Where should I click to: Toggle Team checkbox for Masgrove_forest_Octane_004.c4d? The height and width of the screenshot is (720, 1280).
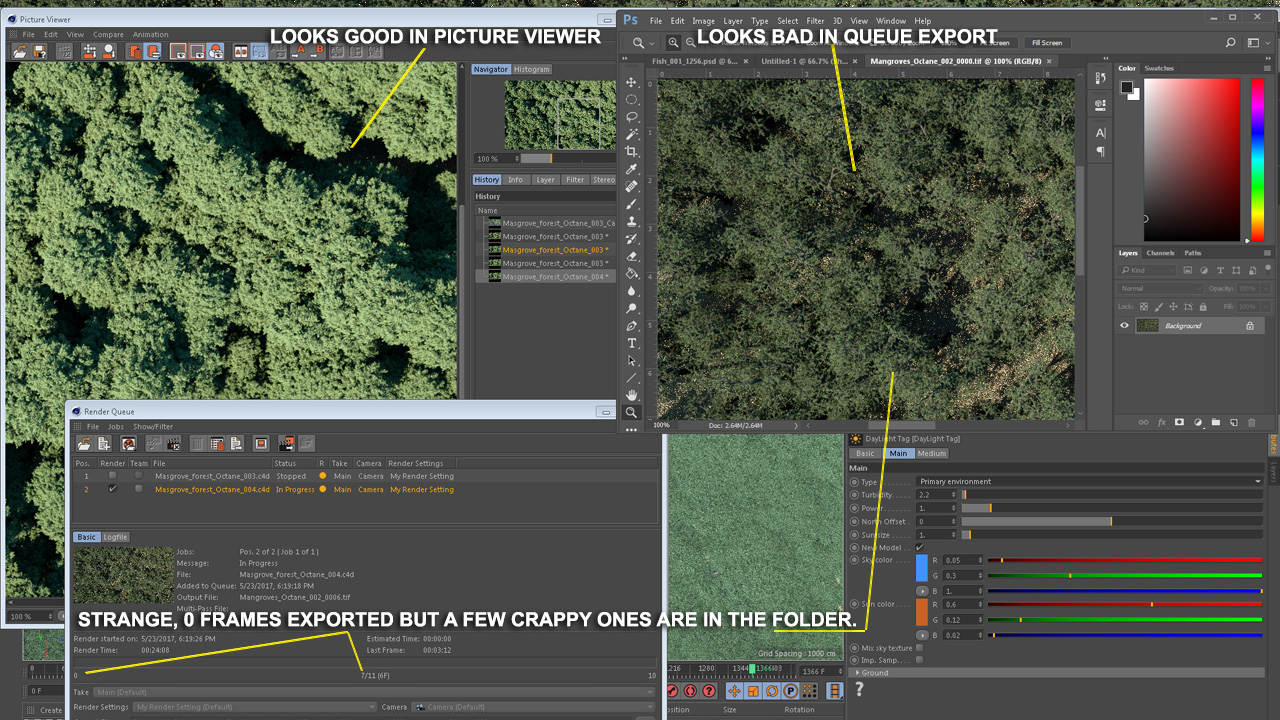coord(138,489)
